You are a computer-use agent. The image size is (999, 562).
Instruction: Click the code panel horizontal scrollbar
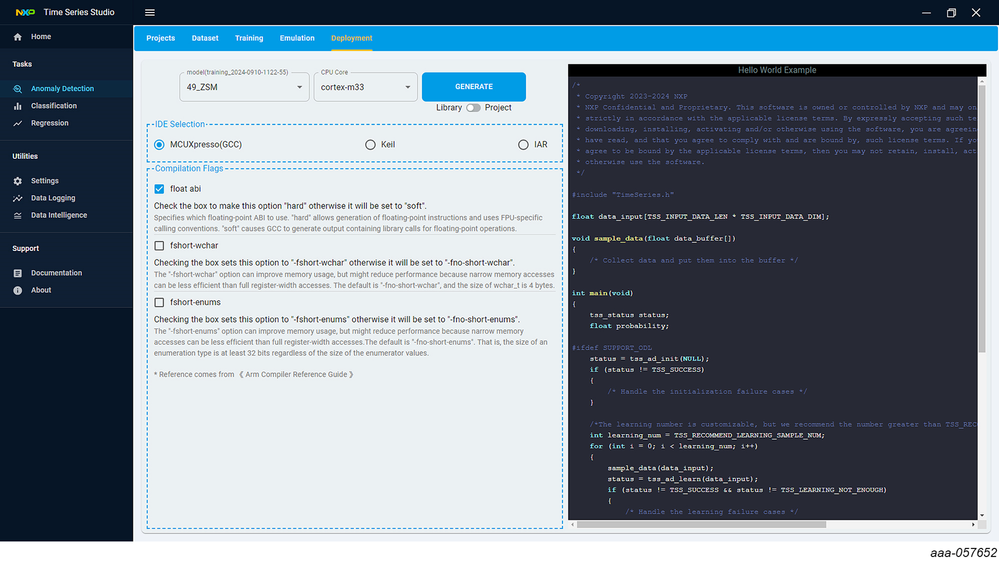click(x=701, y=525)
